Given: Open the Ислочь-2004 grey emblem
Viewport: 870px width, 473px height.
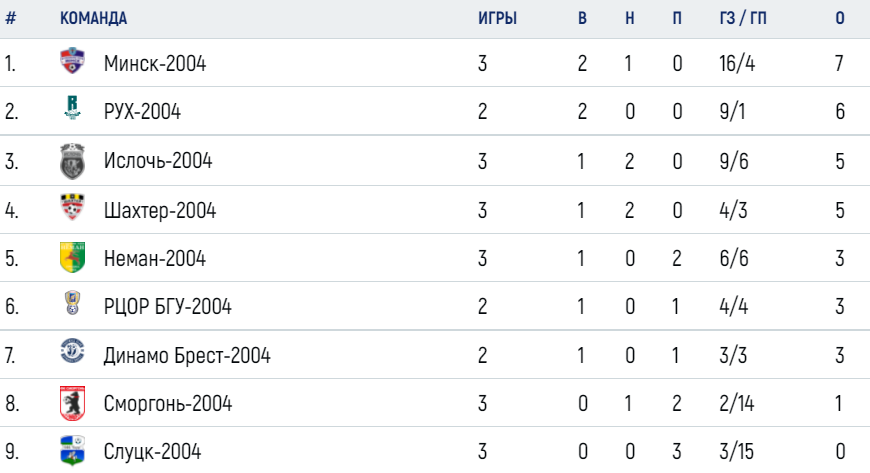Looking at the screenshot, I should click(x=72, y=161).
